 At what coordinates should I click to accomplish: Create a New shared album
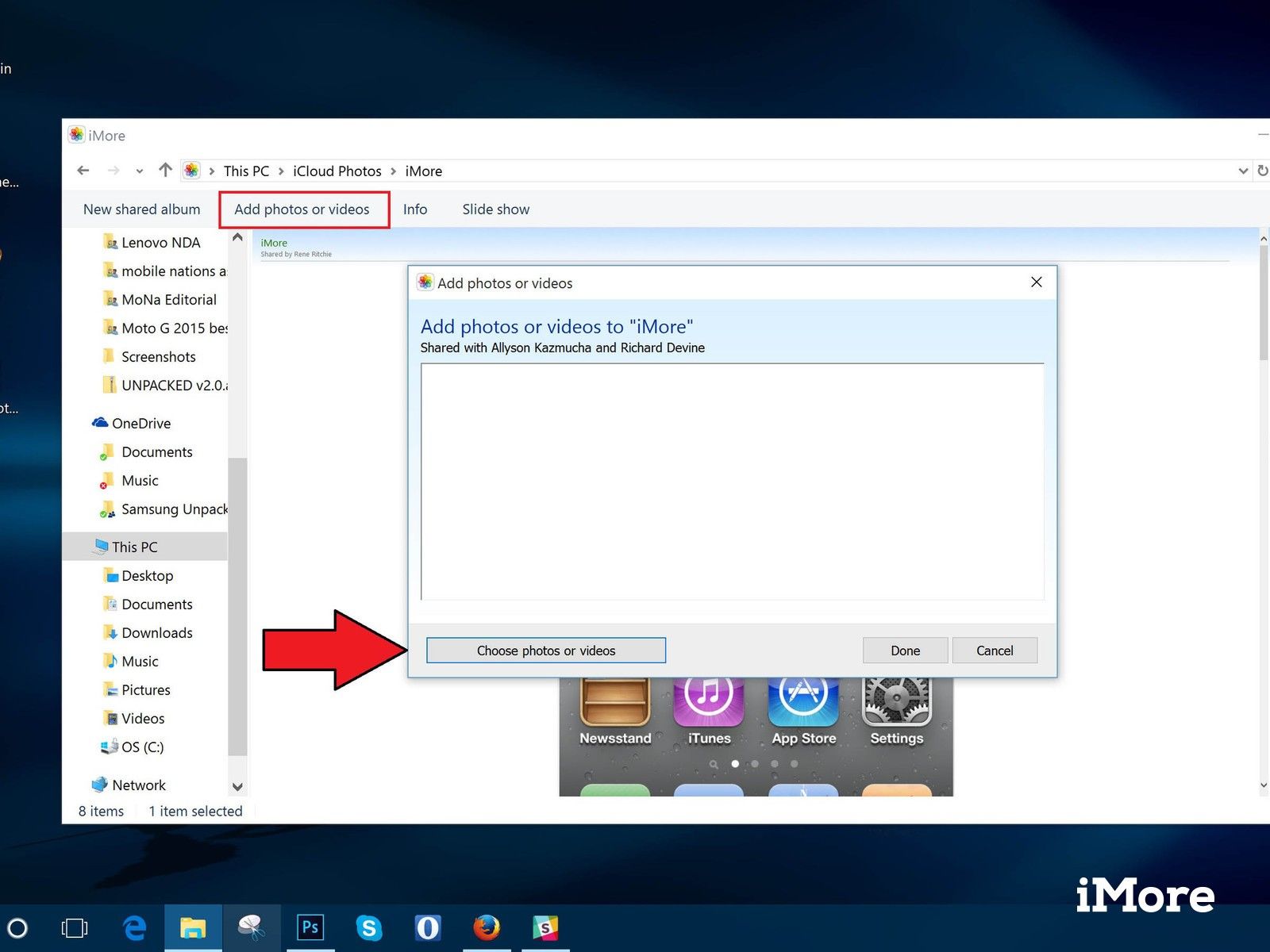coord(141,209)
